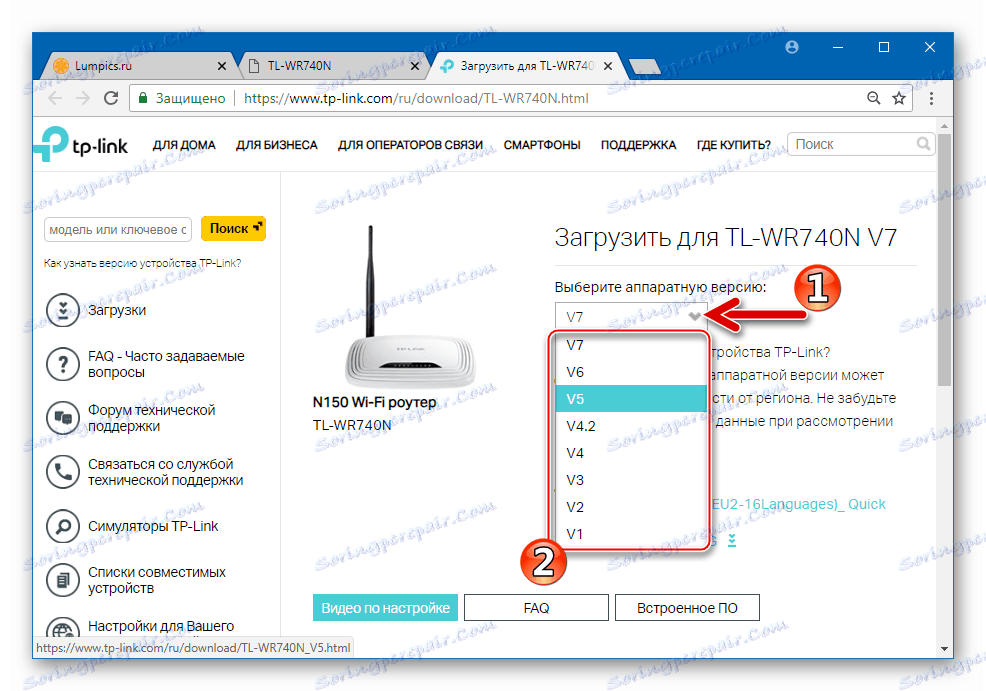Viewport: 986px width, 691px height.
Task: Bookmark page with the star icon
Action: coord(899,98)
